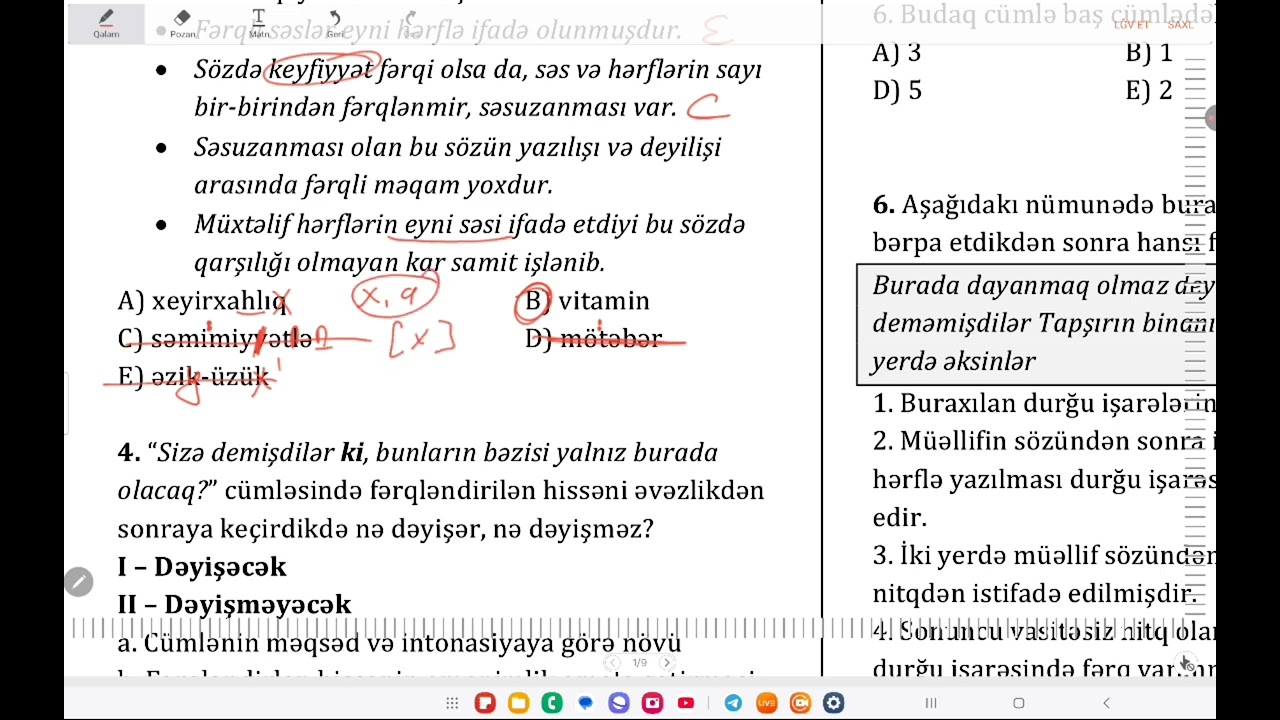The image size is (1280, 720).
Task: Undo the last stroke with Geri
Action: click(335, 23)
